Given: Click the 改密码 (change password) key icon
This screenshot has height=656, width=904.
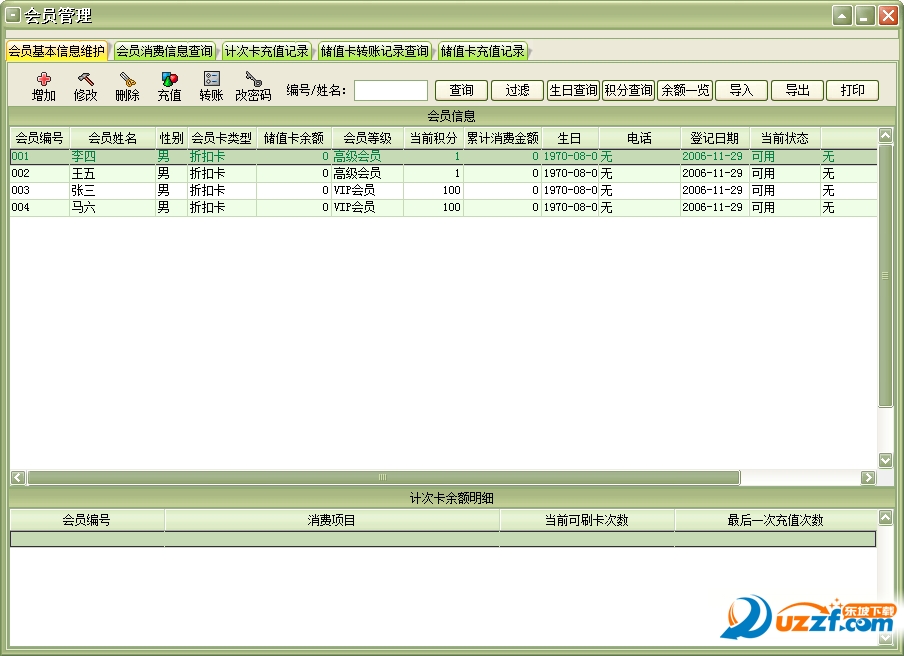Looking at the screenshot, I should click(254, 86).
